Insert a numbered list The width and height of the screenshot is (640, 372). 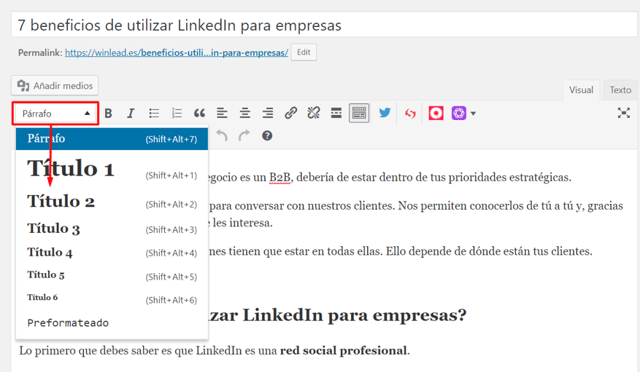[177, 113]
